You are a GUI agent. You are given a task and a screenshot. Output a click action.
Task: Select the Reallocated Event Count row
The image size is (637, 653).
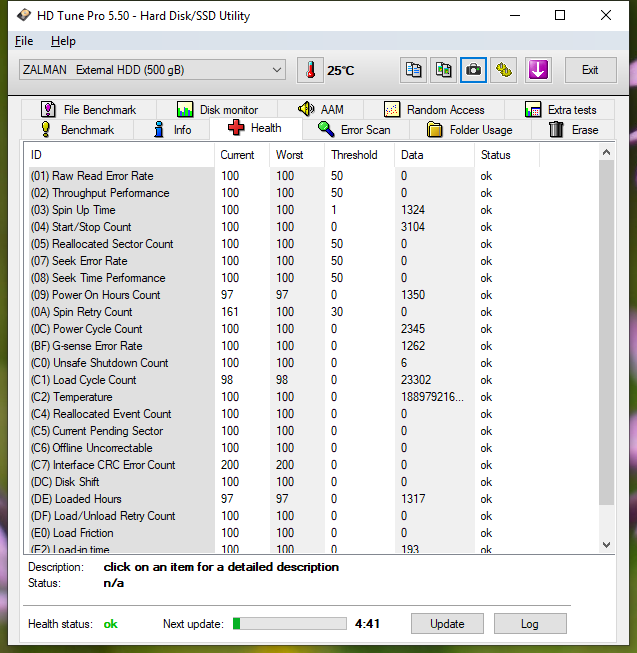point(283,414)
